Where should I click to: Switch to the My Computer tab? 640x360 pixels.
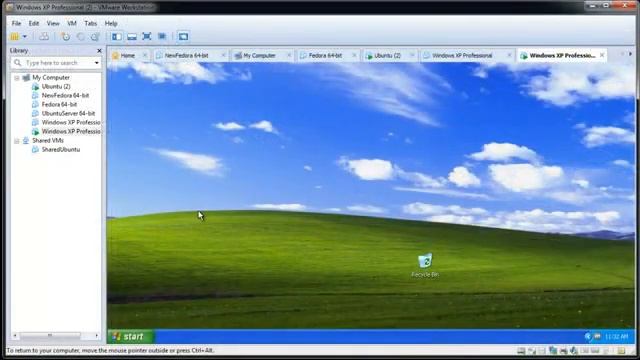click(x=259, y=56)
